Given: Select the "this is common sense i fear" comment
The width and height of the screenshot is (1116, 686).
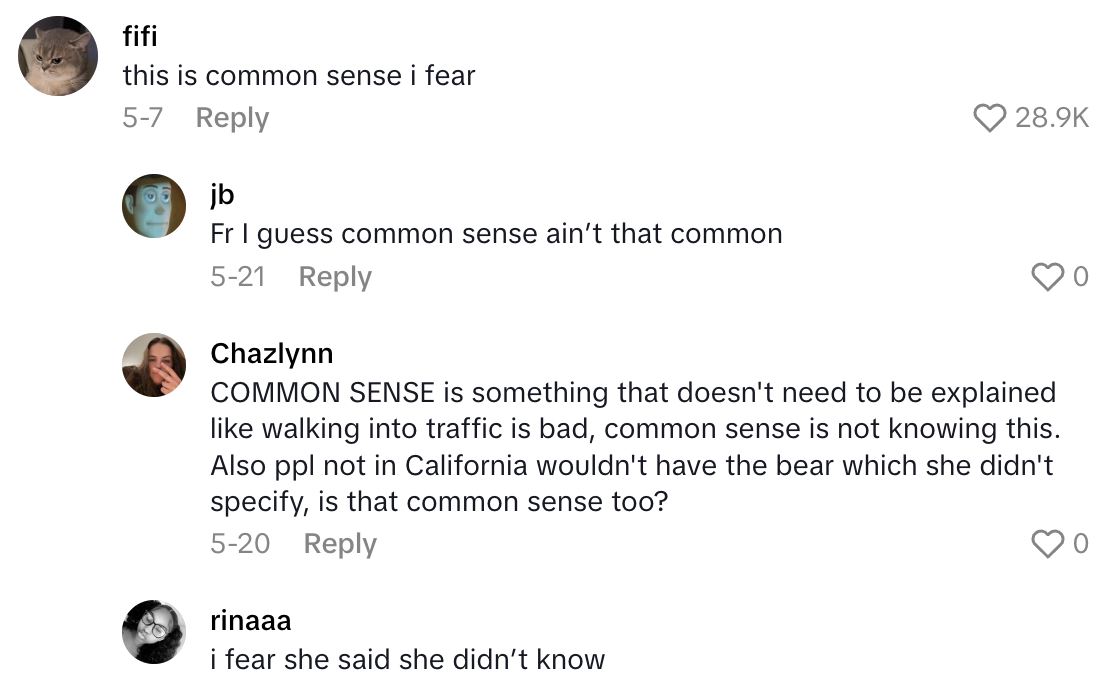Looking at the screenshot, I should point(299,75).
